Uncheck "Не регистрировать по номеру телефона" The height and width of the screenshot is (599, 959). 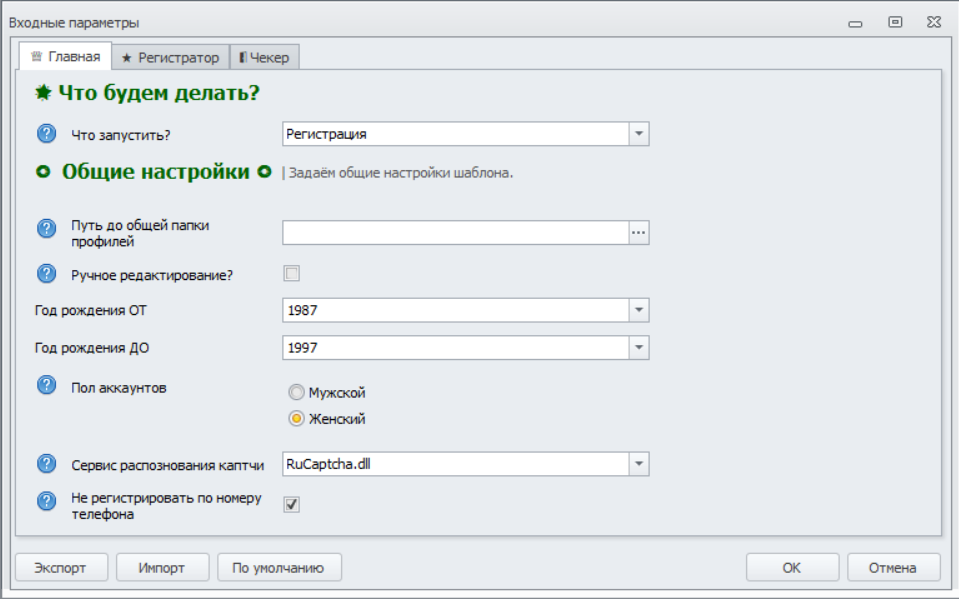point(292,504)
